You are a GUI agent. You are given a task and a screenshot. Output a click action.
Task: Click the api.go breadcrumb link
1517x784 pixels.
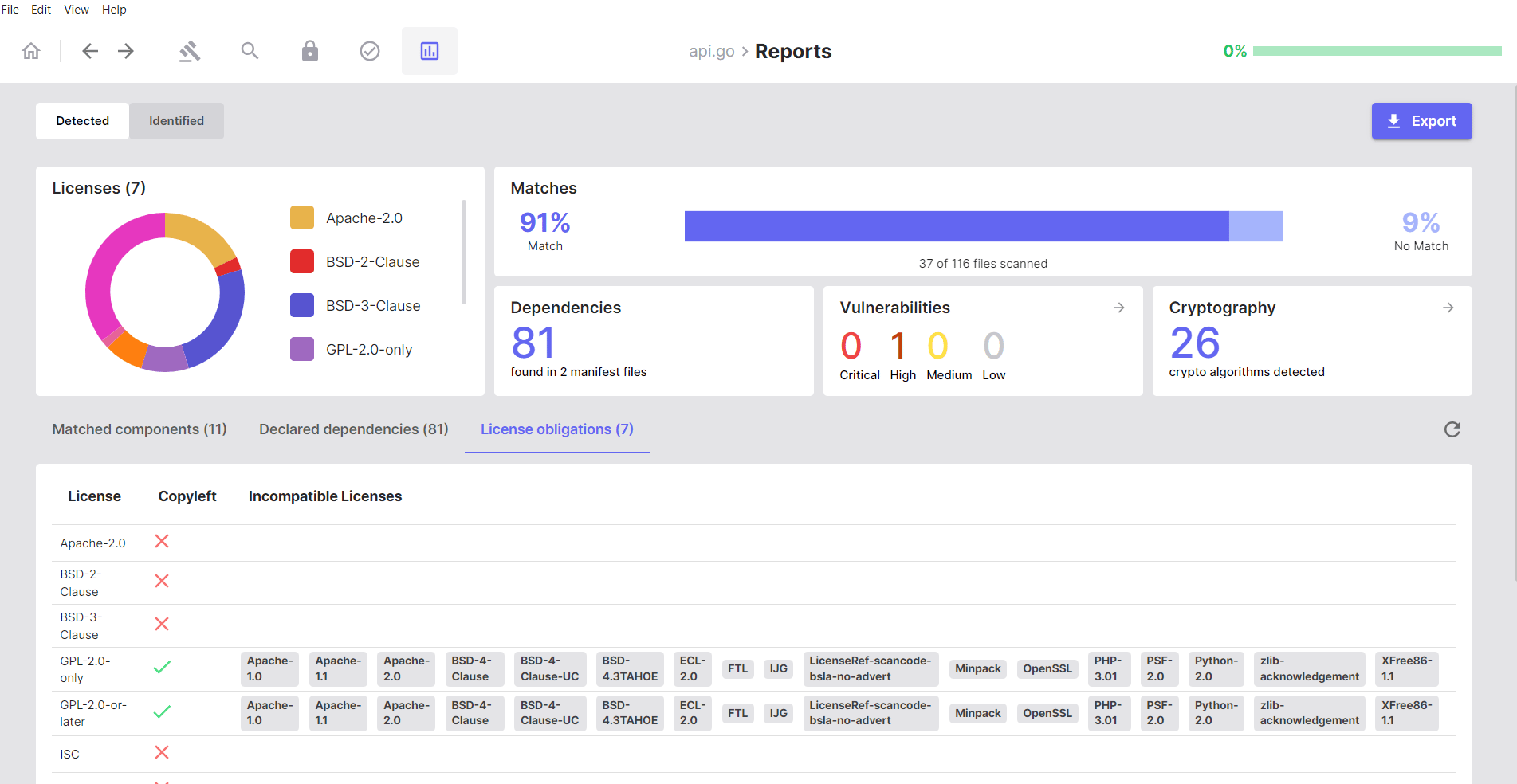(712, 51)
